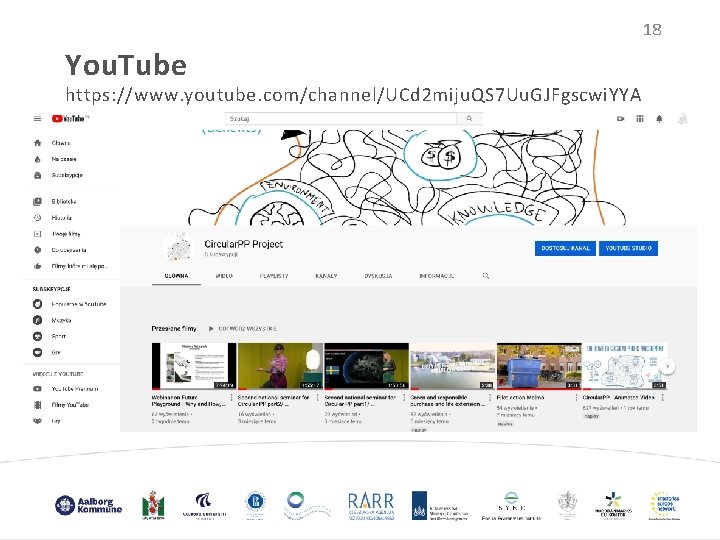Switch to the Playlists tab

(x=274, y=276)
